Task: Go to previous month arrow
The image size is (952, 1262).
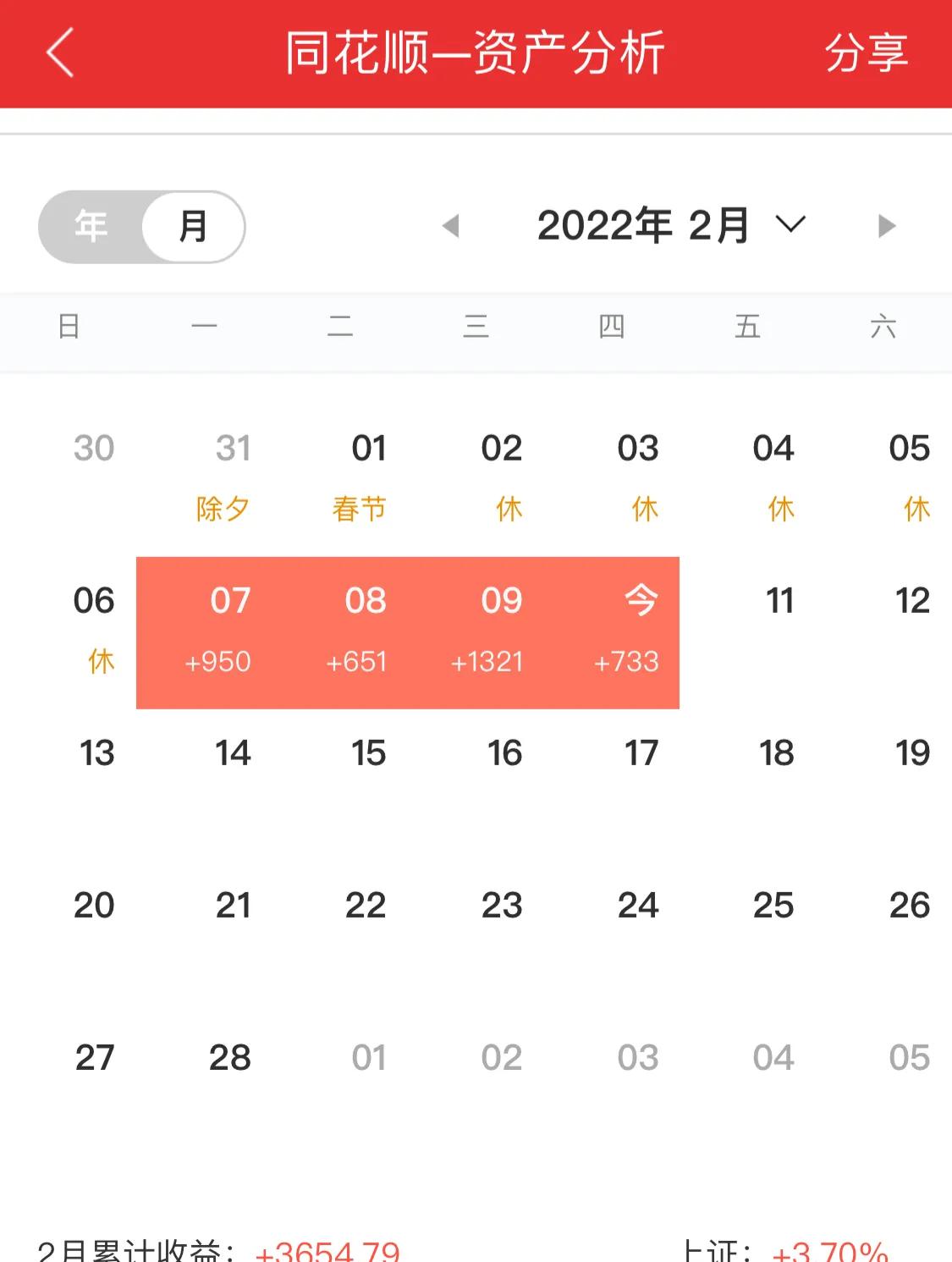Action: pyautogui.click(x=451, y=226)
